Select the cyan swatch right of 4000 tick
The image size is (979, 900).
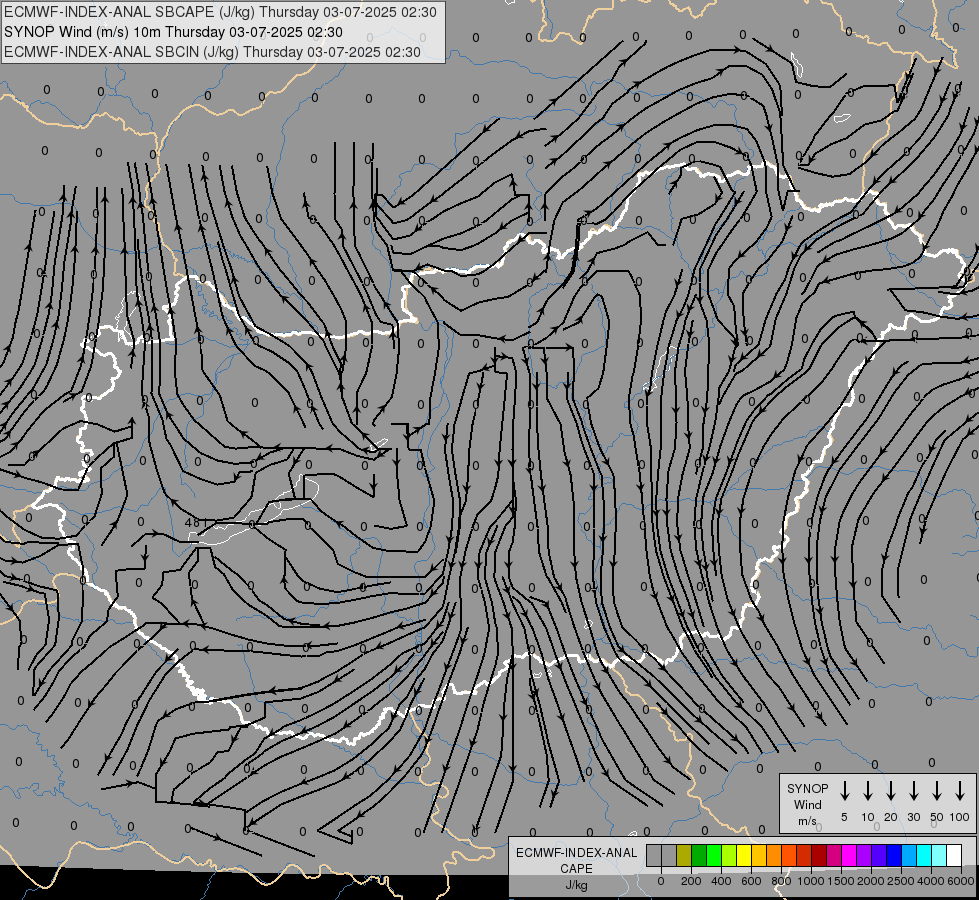click(x=939, y=856)
